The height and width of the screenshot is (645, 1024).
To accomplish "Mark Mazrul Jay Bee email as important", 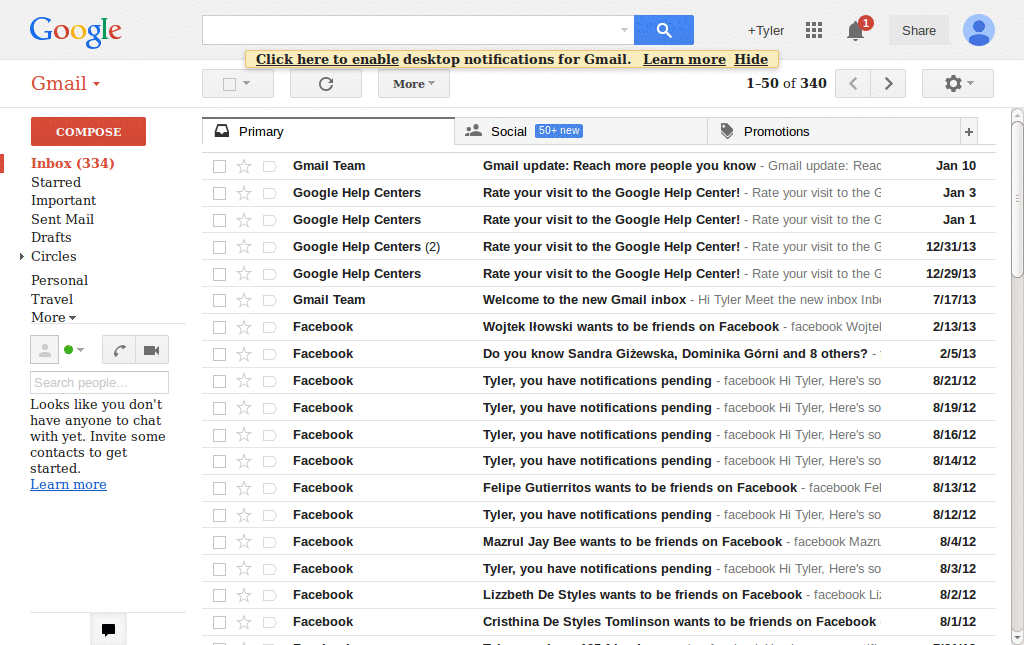I will click(x=270, y=543).
